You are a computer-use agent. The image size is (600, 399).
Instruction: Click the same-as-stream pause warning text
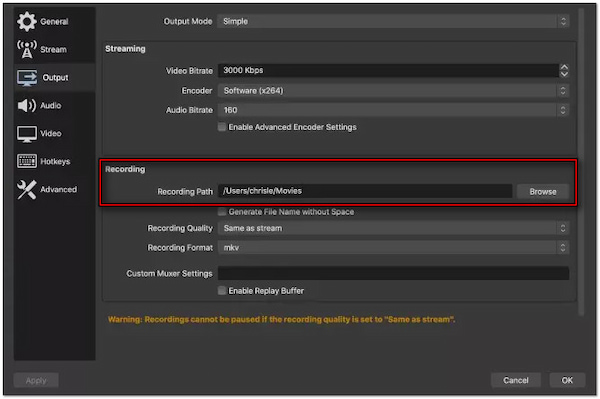coord(281,319)
